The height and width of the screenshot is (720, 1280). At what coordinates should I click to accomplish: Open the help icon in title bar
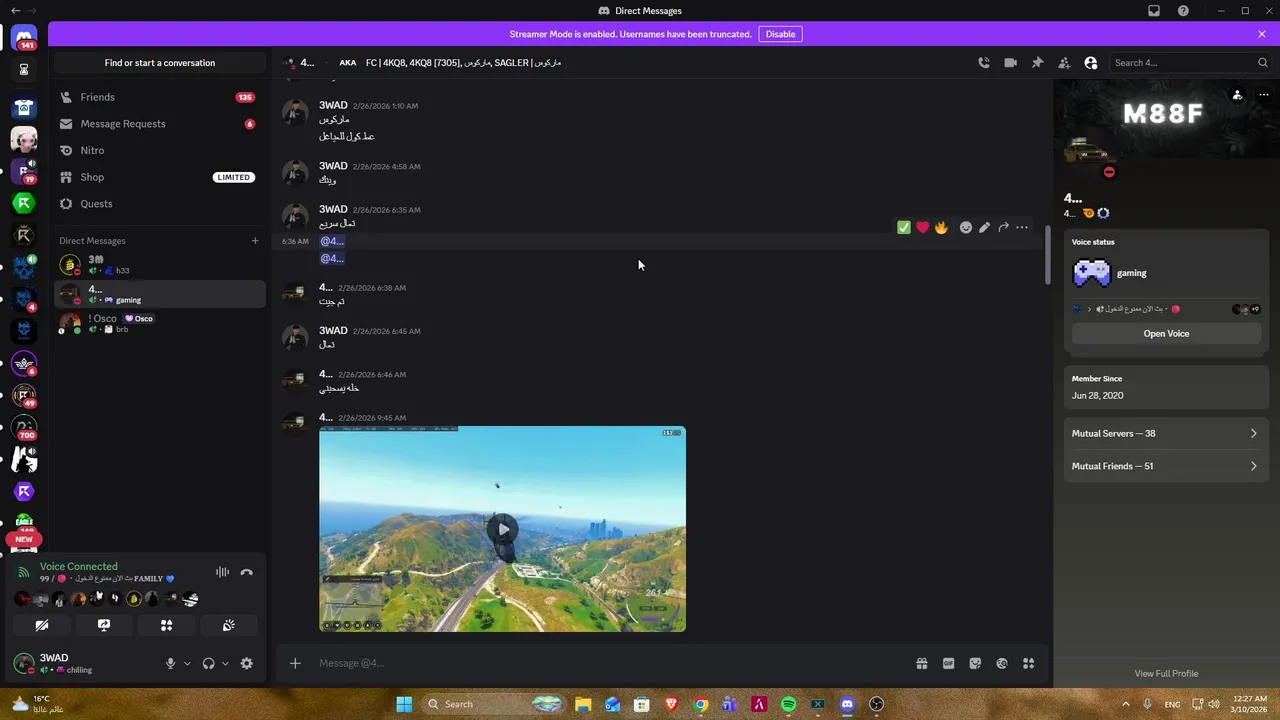[x=1184, y=10]
